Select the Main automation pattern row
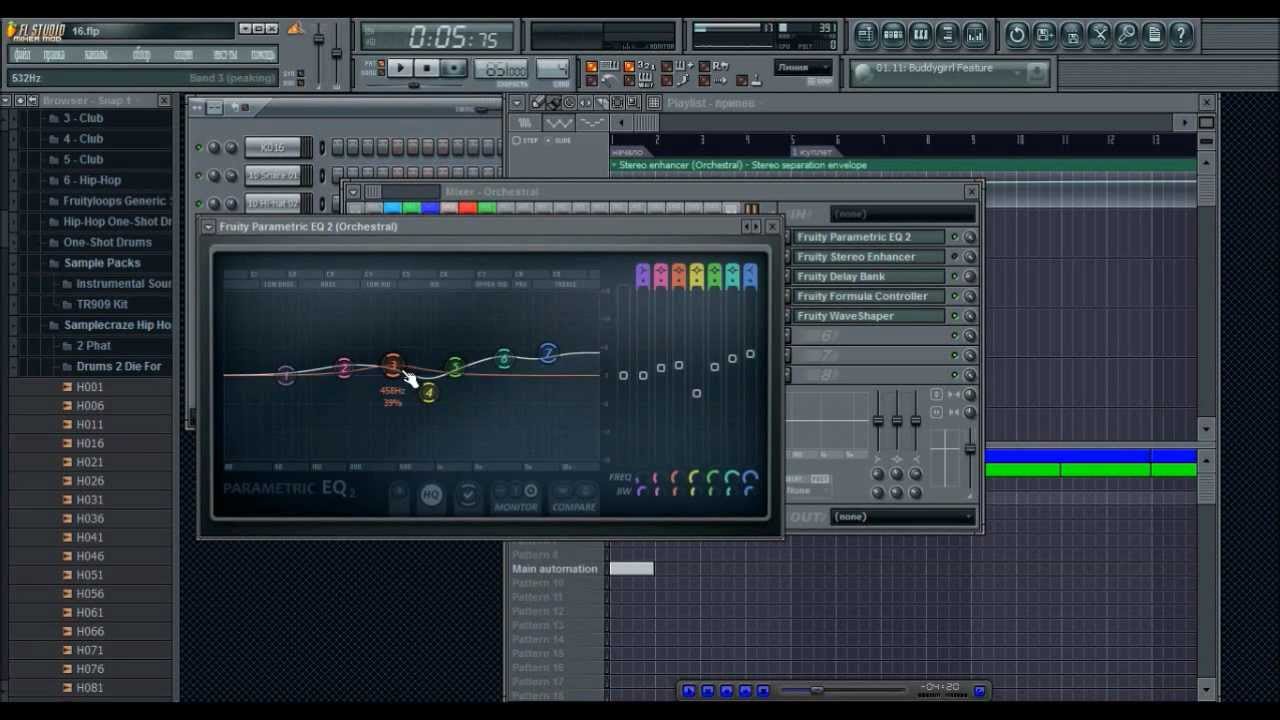 [555, 569]
